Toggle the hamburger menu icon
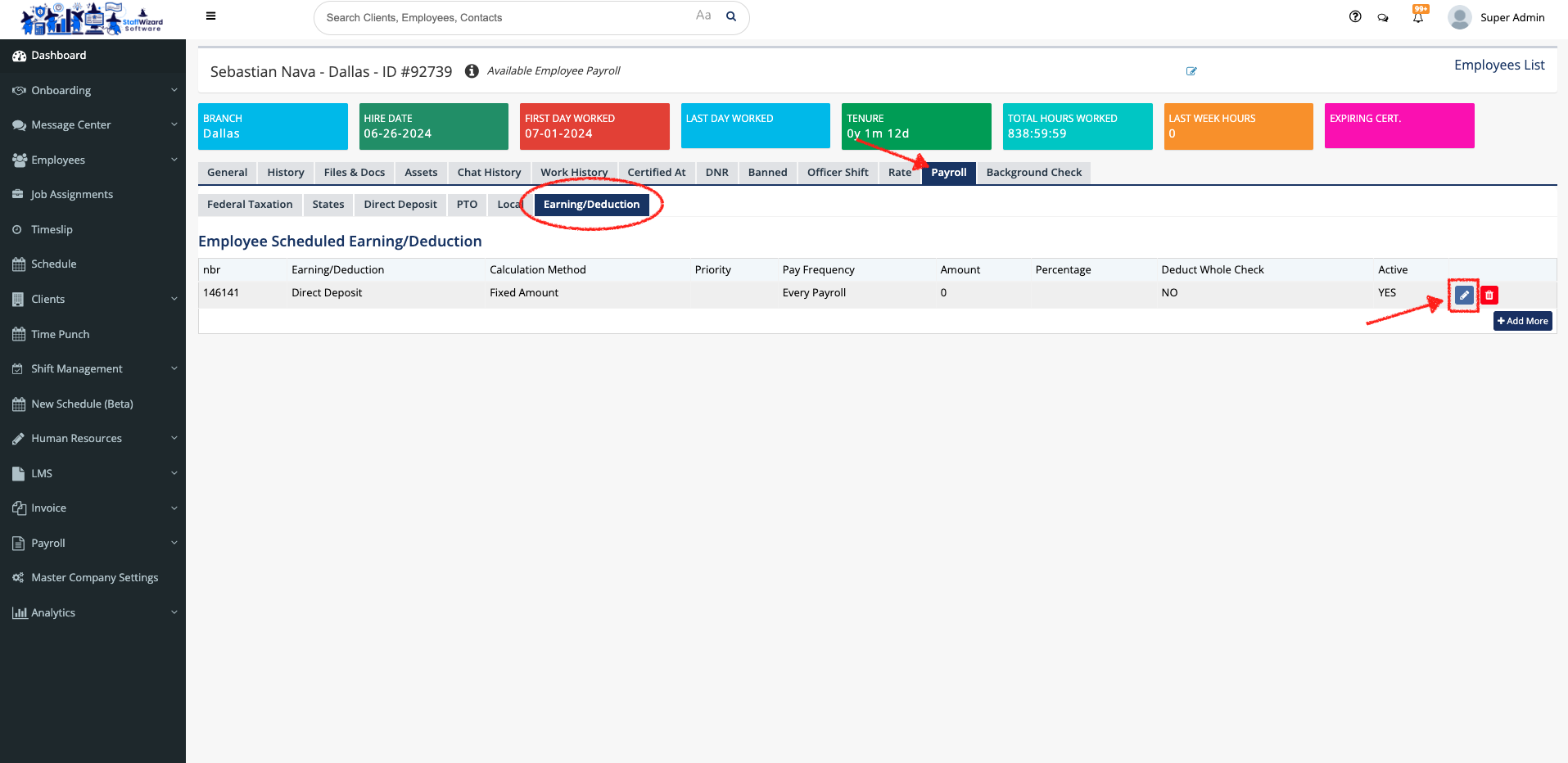Screen dimensions: 1568x763 coord(210,16)
